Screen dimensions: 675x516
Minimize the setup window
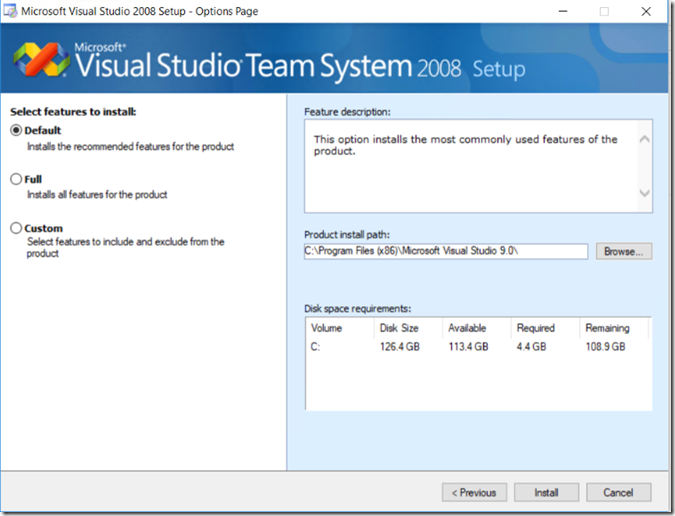(563, 11)
